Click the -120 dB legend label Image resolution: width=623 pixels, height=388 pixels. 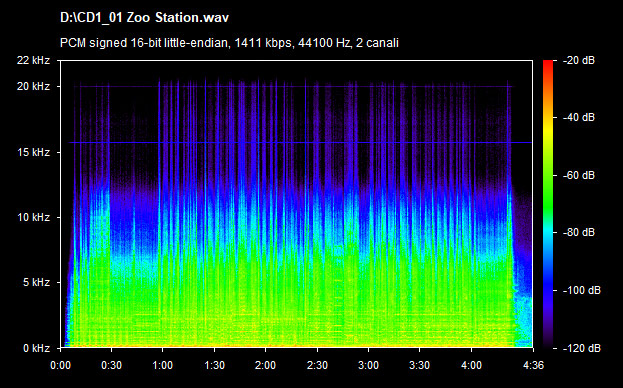click(x=581, y=348)
